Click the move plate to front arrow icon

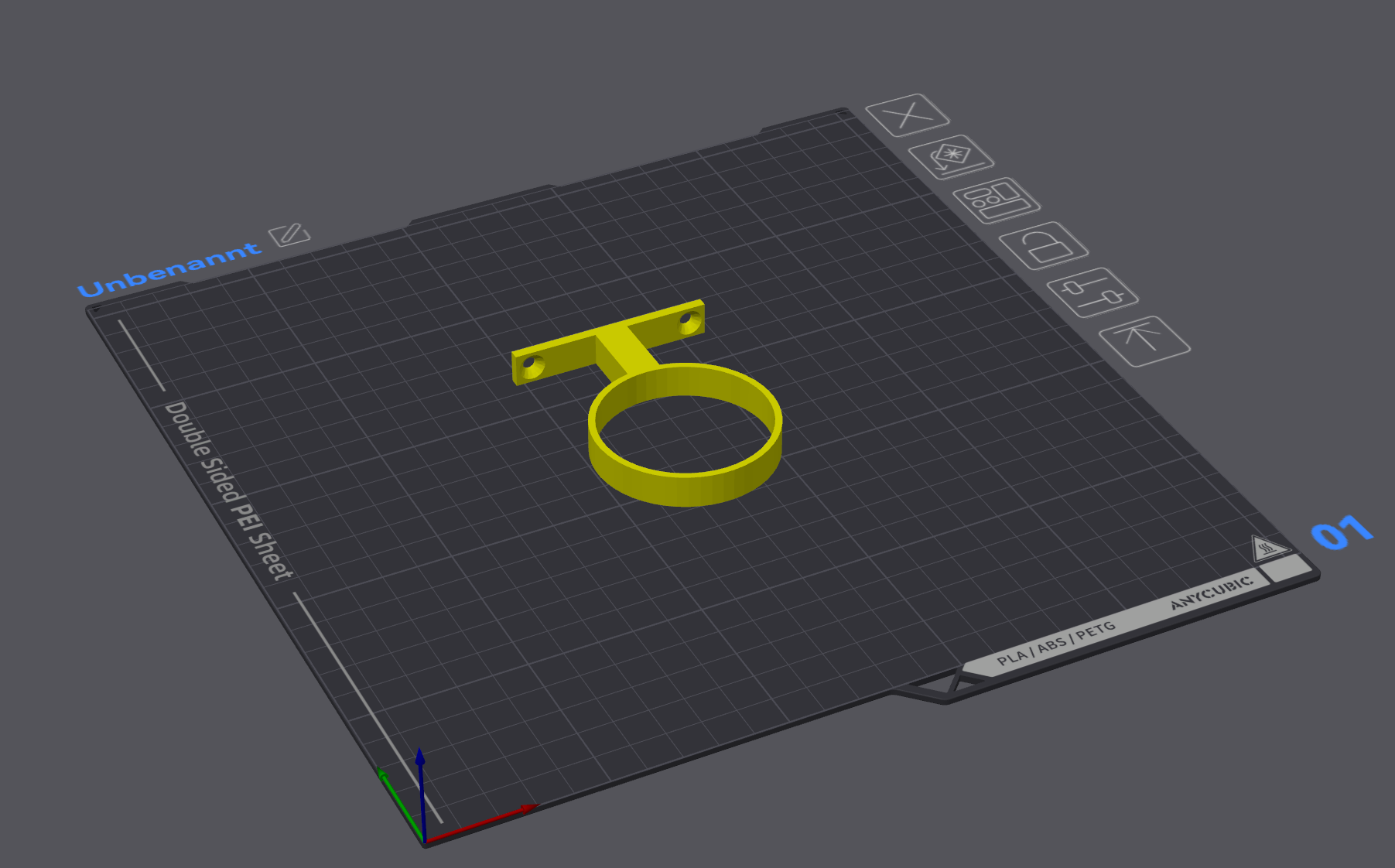click(x=1144, y=340)
